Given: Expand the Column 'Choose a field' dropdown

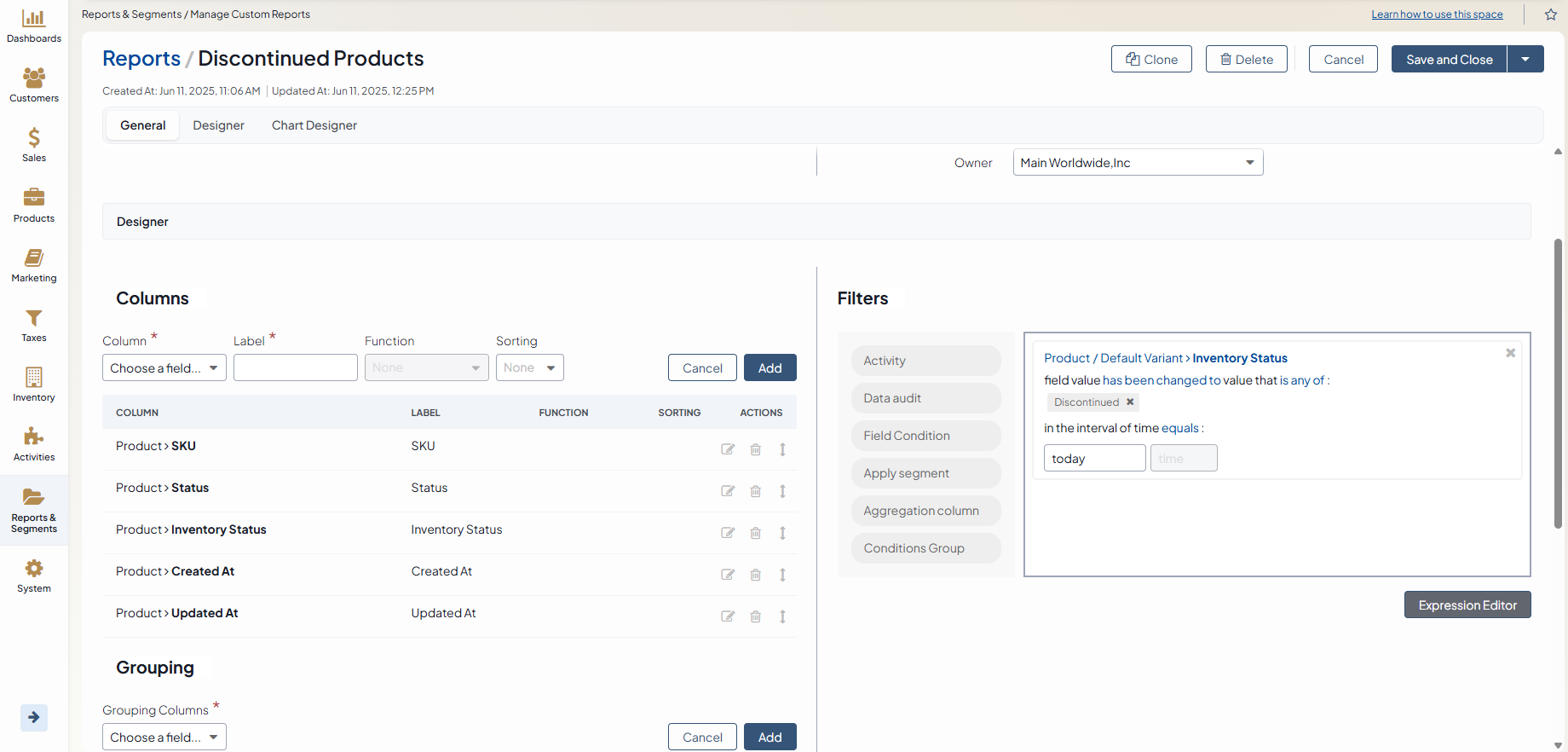Looking at the screenshot, I should (x=164, y=368).
